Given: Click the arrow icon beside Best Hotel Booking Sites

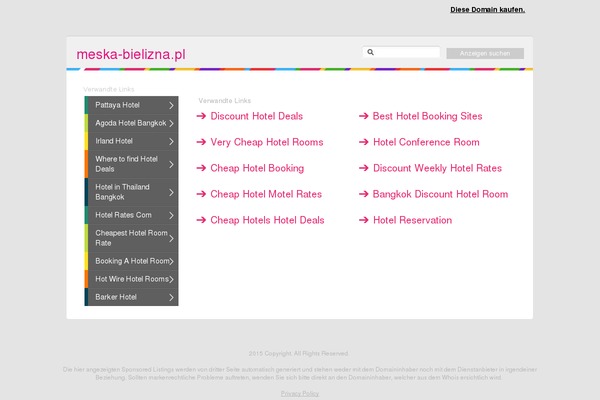Looking at the screenshot, I should (363, 116).
